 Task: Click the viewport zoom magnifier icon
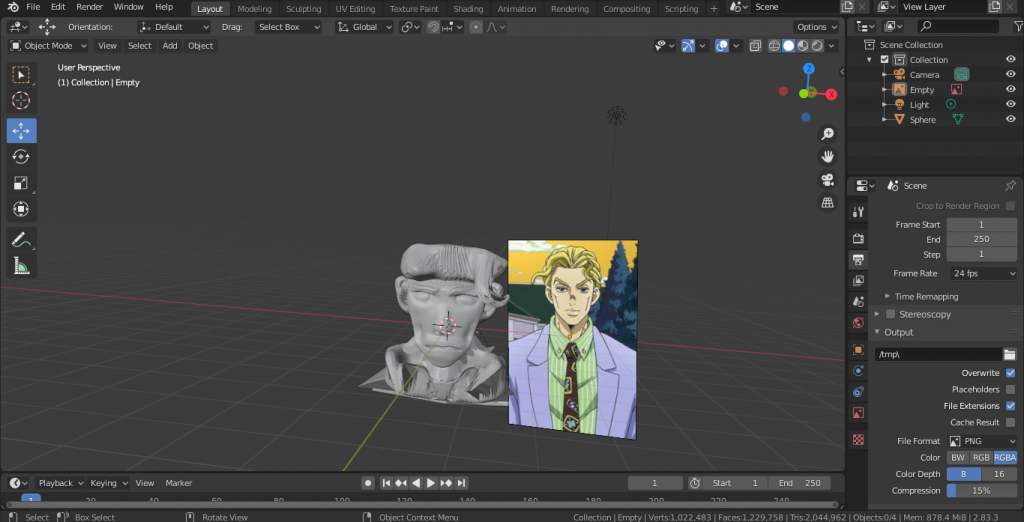[827, 134]
